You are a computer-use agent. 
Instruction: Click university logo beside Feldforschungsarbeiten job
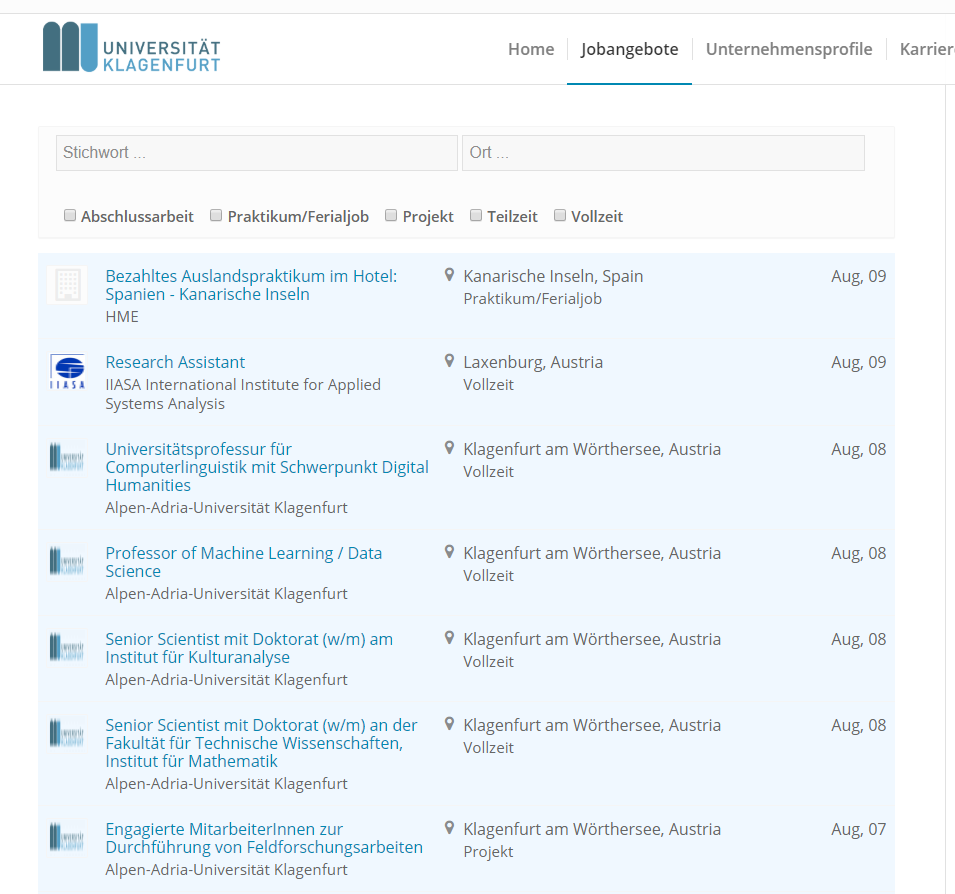67,837
